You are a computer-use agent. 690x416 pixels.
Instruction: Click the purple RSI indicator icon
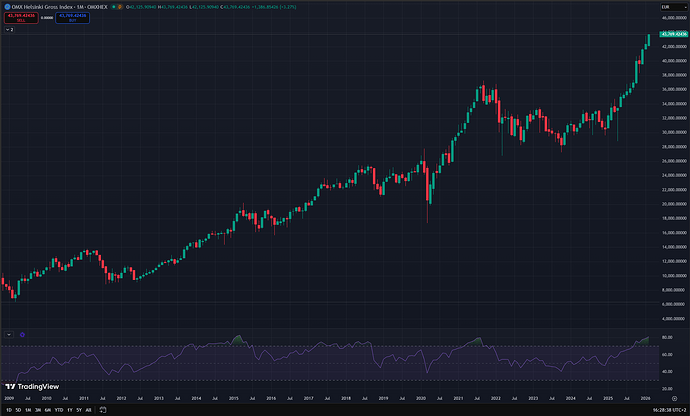coord(22,335)
